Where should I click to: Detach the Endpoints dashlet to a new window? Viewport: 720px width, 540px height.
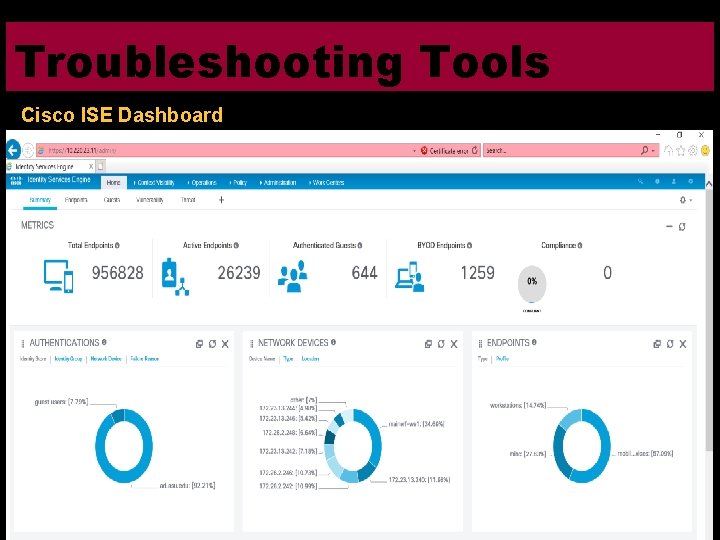tap(657, 344)
